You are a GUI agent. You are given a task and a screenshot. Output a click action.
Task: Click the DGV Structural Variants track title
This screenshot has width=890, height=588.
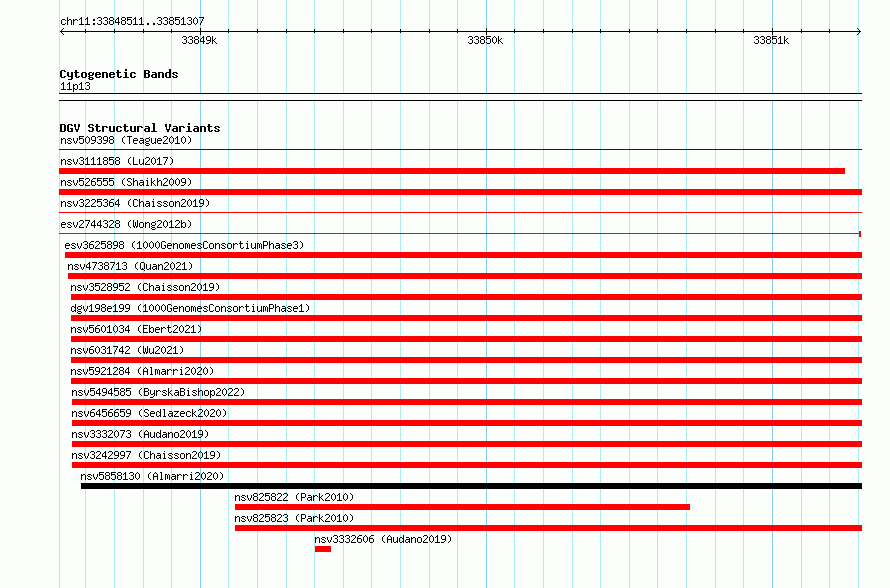point(140,128)
